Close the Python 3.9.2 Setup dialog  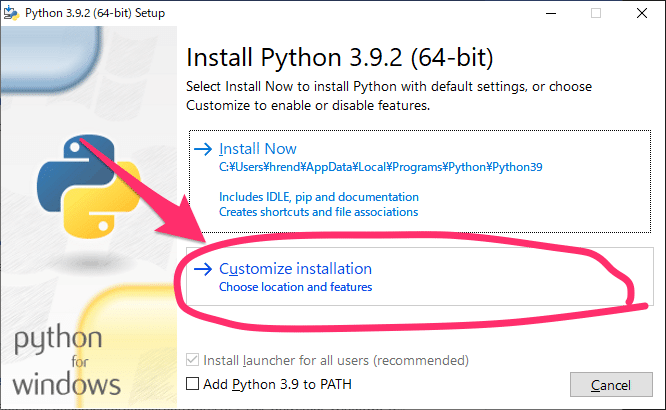click(642, 14)
